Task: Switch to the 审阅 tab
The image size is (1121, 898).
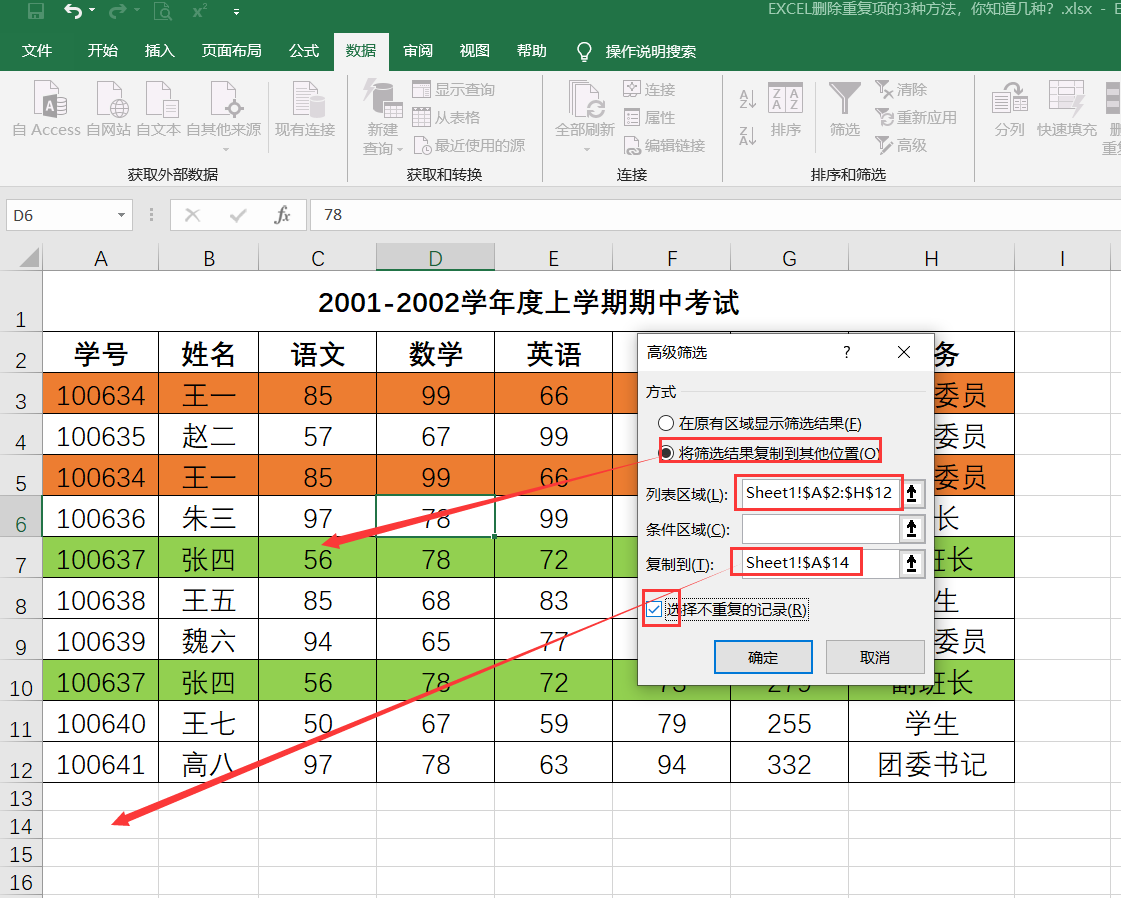Action: click(x=418, y=51)
